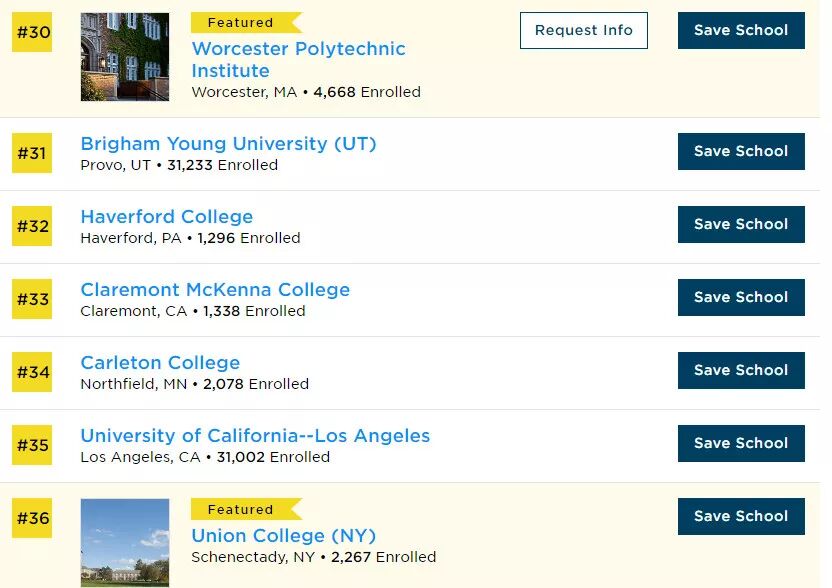
Task: Click the #30 rank badge
Action: coord(32,32)
